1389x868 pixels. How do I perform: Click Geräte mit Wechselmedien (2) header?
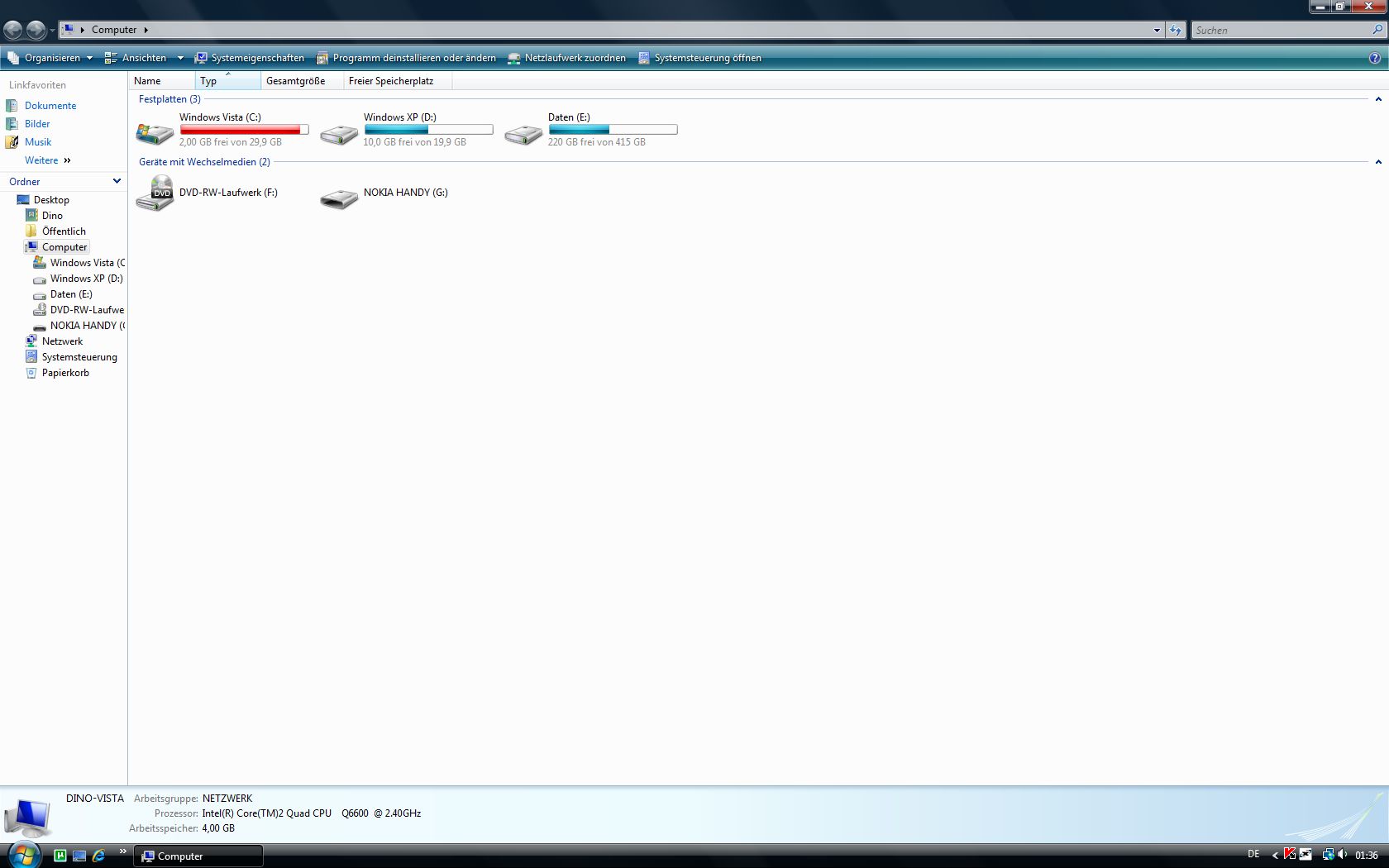(204, 162)
